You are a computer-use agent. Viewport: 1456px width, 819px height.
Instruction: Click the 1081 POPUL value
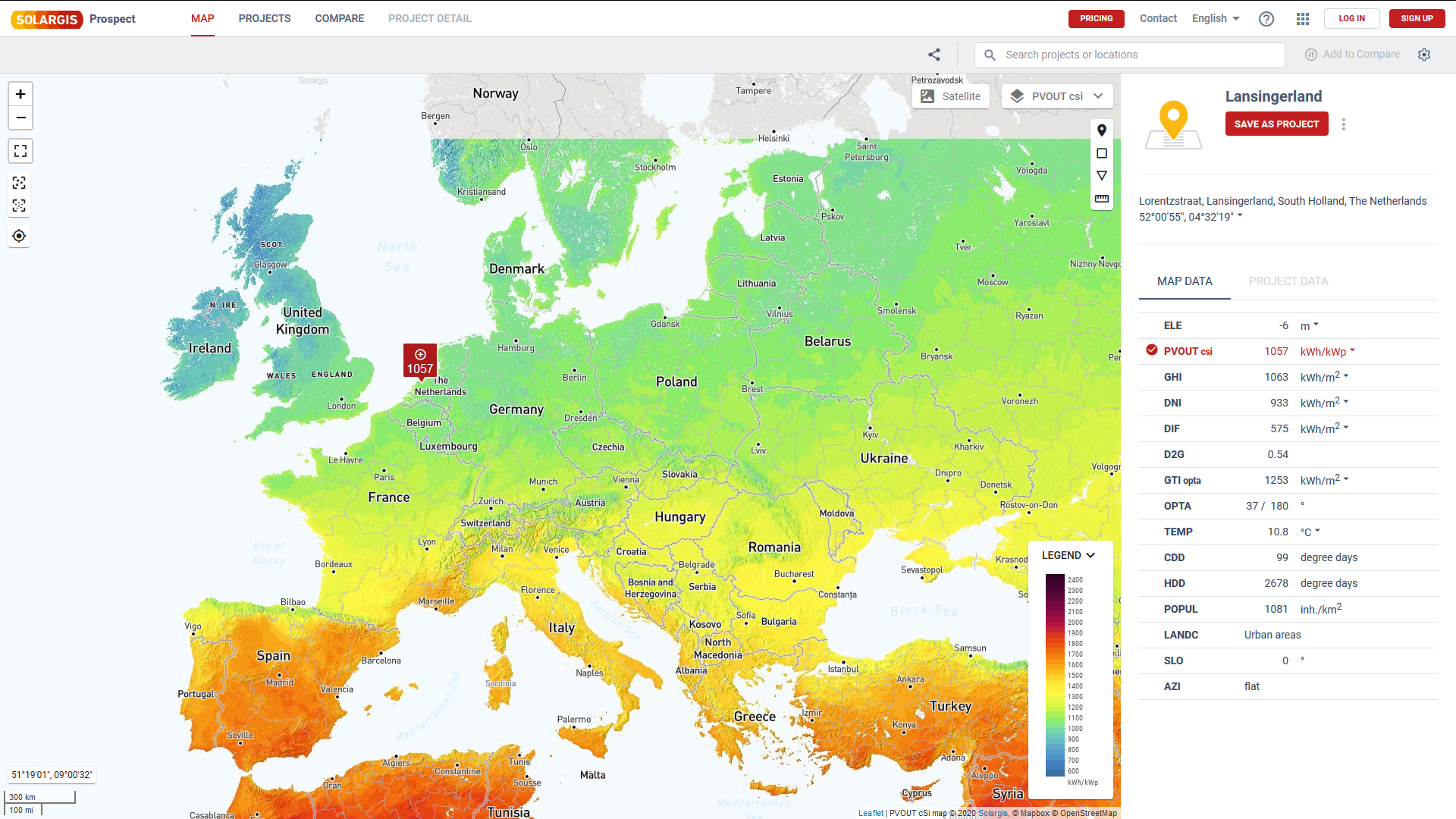click(1276, 609)
